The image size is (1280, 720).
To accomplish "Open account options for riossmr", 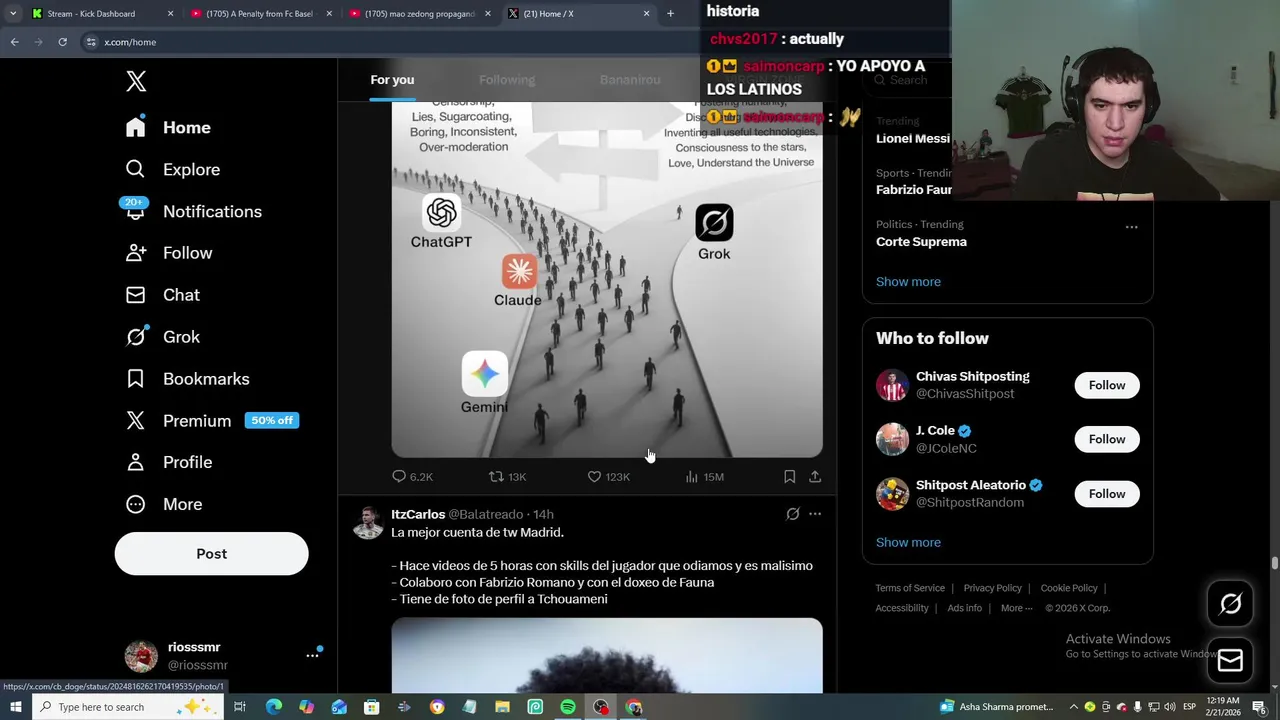I will pyautogui.click(x=313, y=655).
